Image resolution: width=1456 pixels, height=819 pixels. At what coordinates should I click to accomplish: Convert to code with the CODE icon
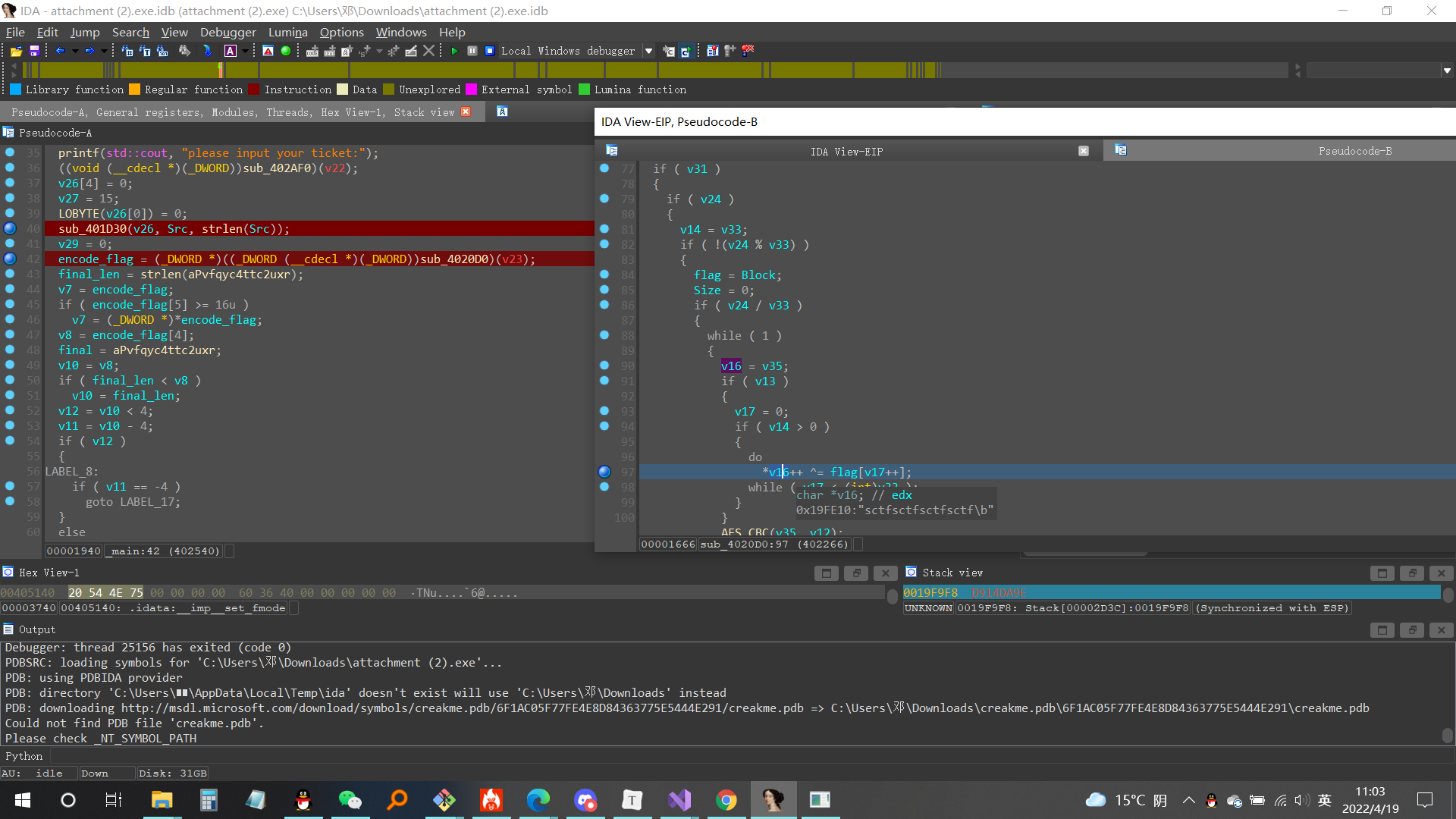click(x=312, y=51)
